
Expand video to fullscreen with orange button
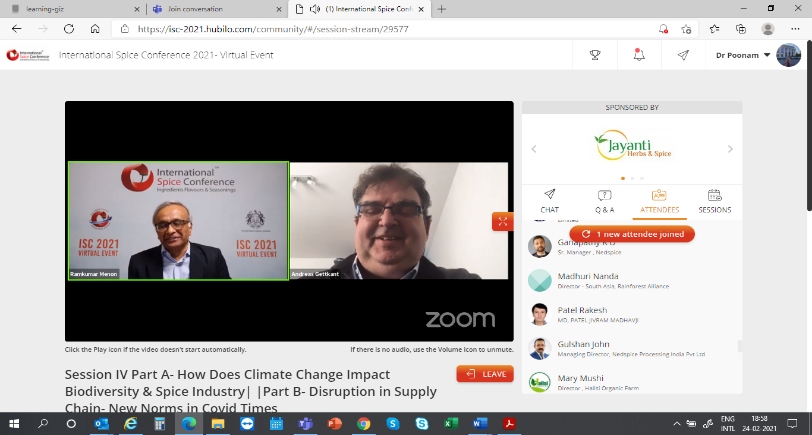pos(502,221)
